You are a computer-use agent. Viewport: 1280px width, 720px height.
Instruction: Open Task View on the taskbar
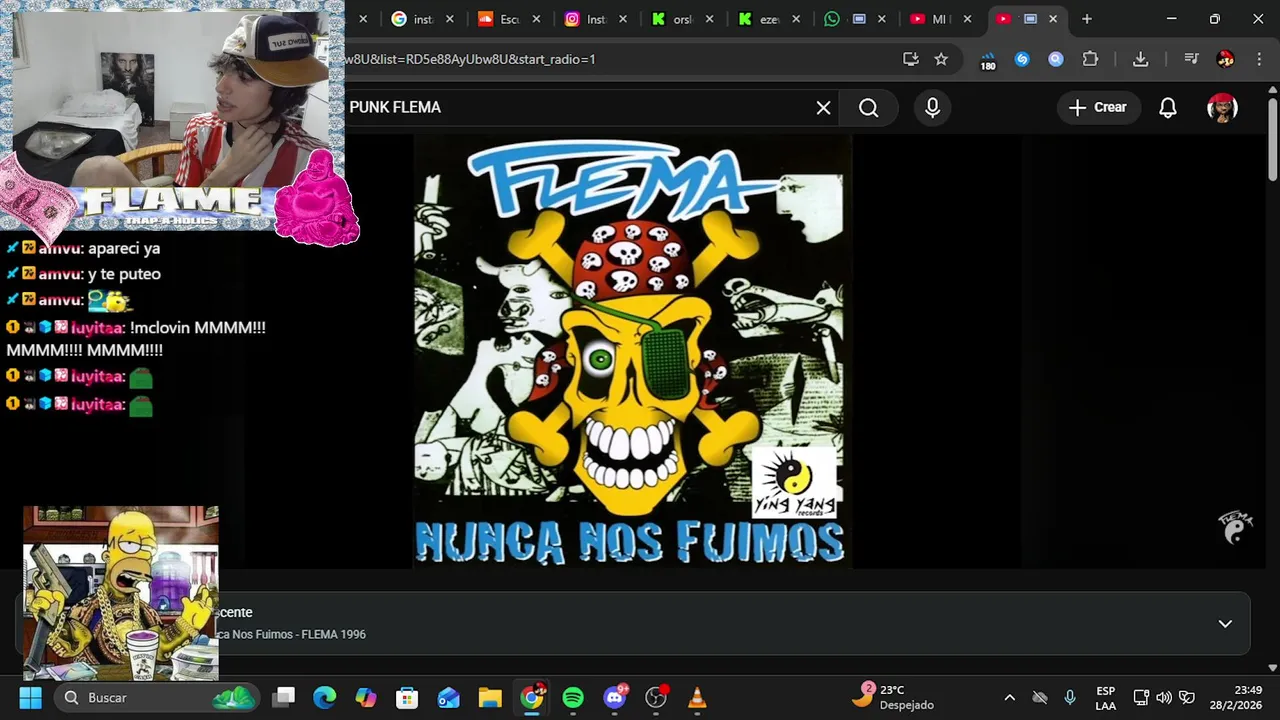pyautogui.click(x=285, y=697)
